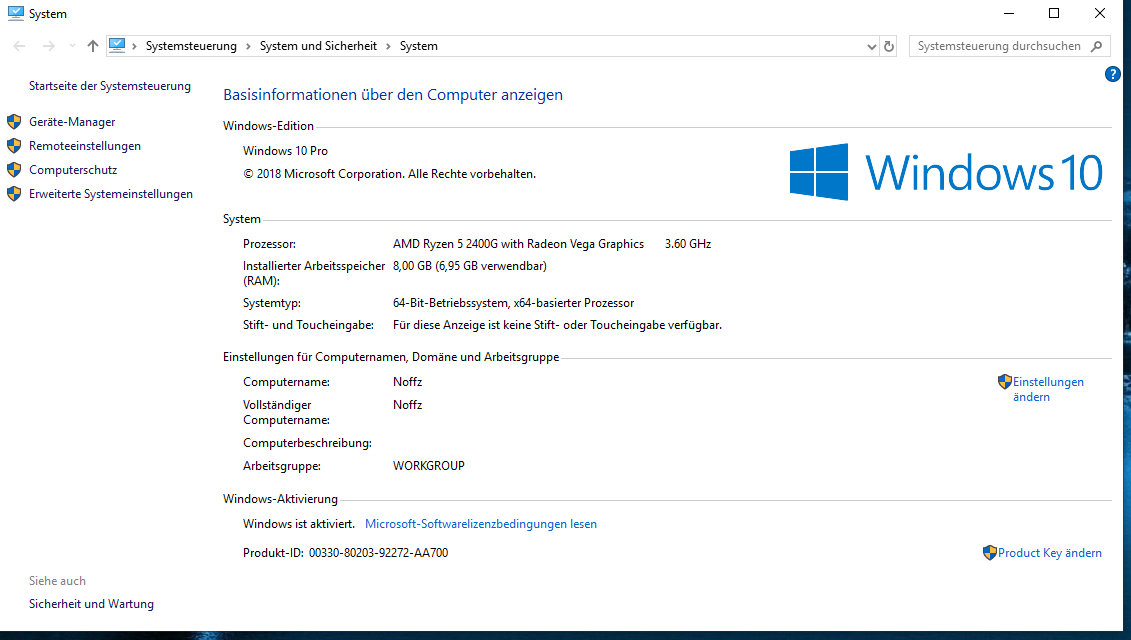The width and height of the screenshot is (1131, 640).
Task: Click the shield icon next to Remoteeinstellungen
Action: point(14,146)
